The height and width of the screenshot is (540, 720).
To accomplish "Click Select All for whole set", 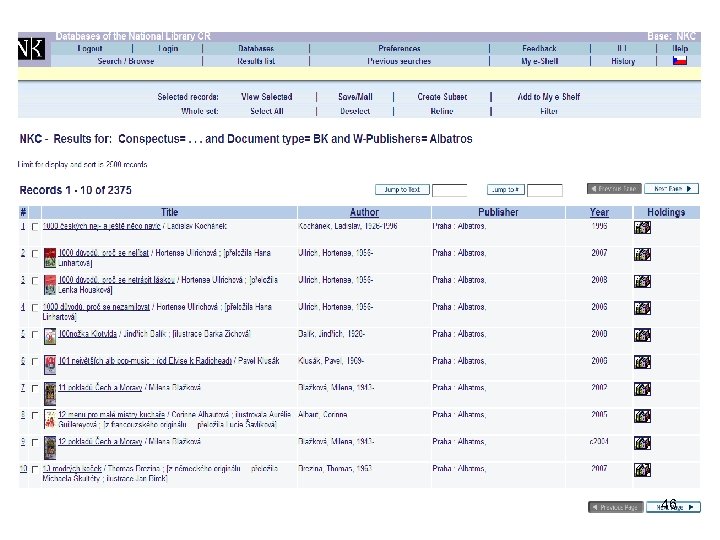I will (x=267, y=111).
